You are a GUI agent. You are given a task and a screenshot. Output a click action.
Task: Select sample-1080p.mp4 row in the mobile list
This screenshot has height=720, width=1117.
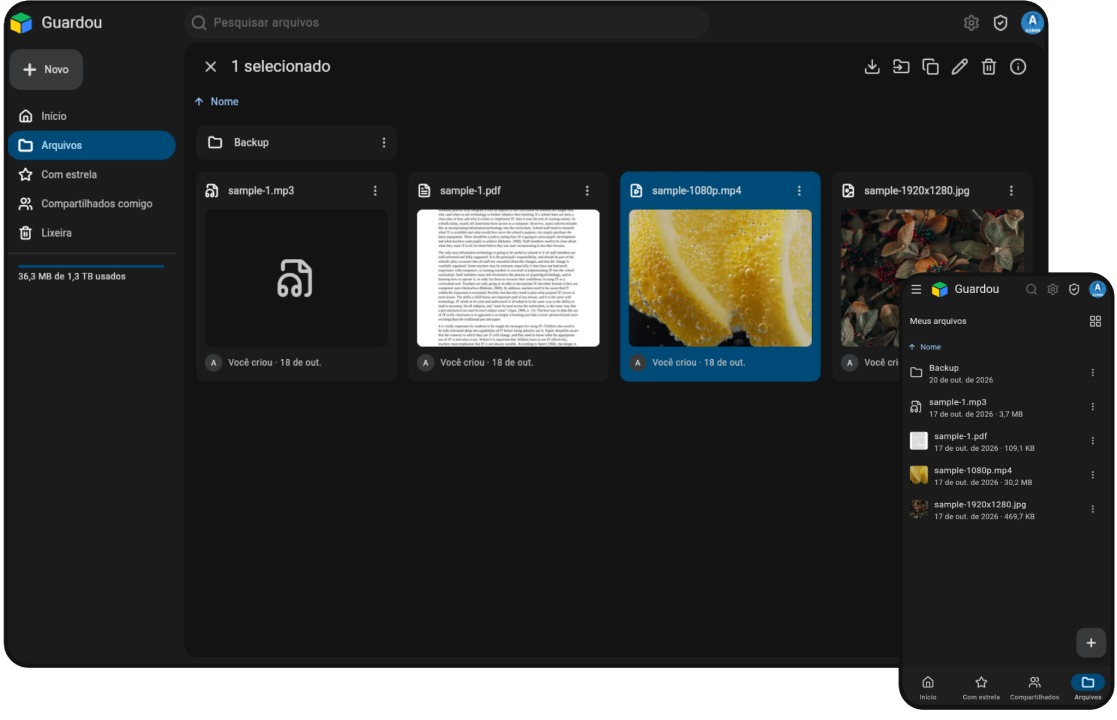pos(1007,476)
